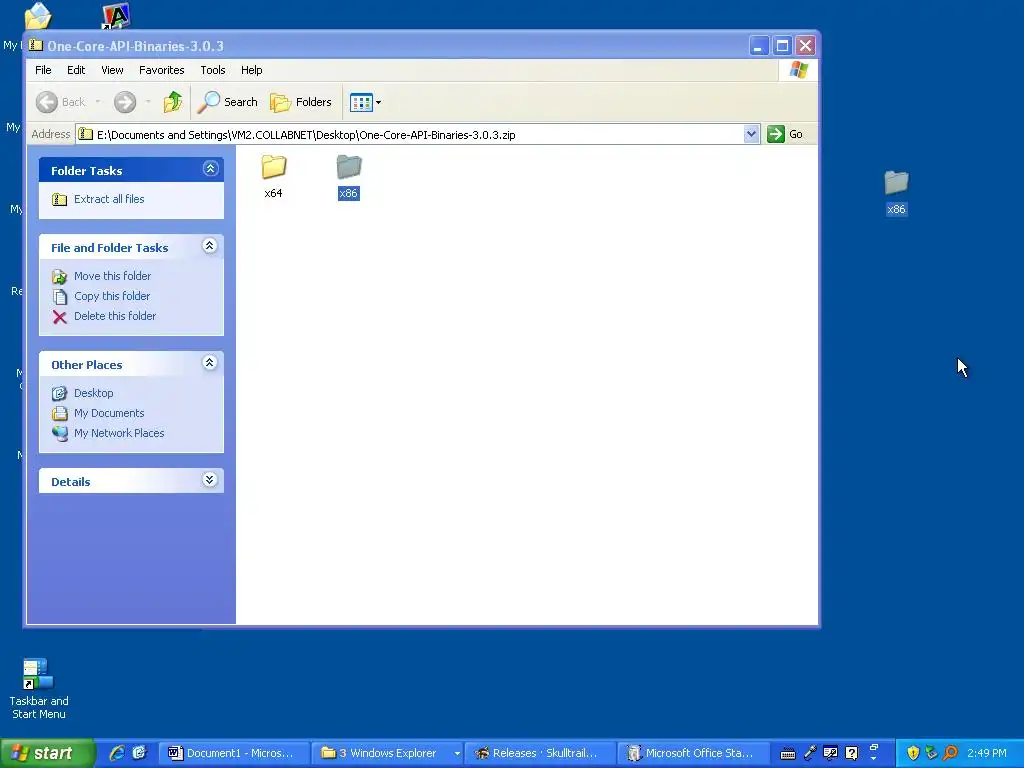1024x768 pixels.
Task: Click the security shield tray icon
Action: point(914,753)
